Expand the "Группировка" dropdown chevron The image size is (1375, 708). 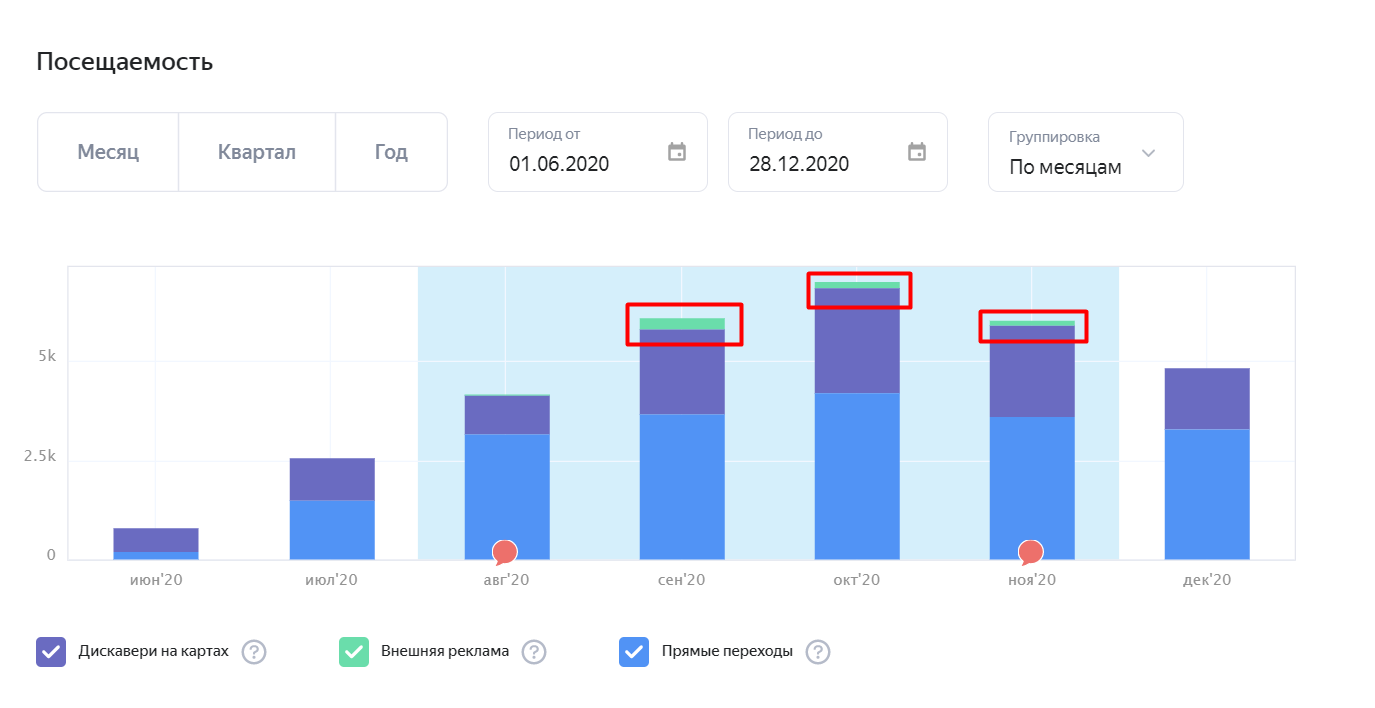pyautogui.click(x=1148, y=153)
